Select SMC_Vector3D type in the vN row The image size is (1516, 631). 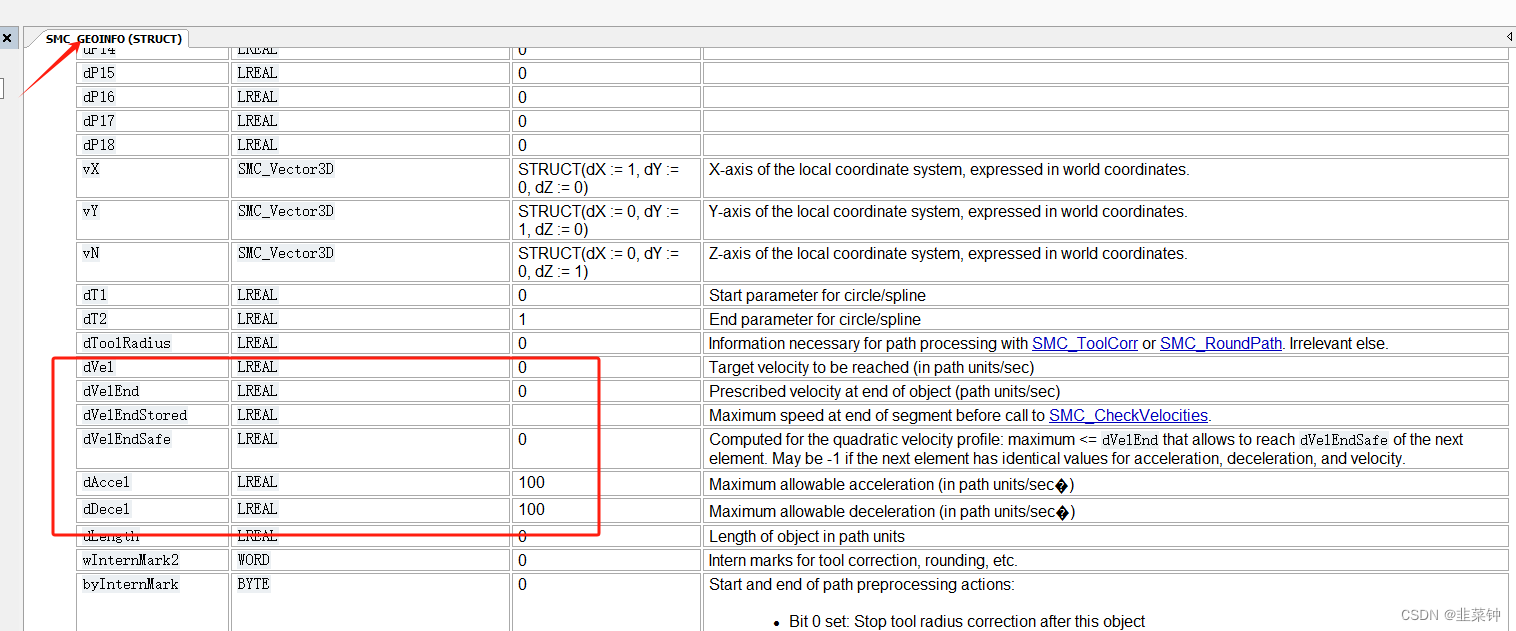pyautogui.click(x=286, y=254)
